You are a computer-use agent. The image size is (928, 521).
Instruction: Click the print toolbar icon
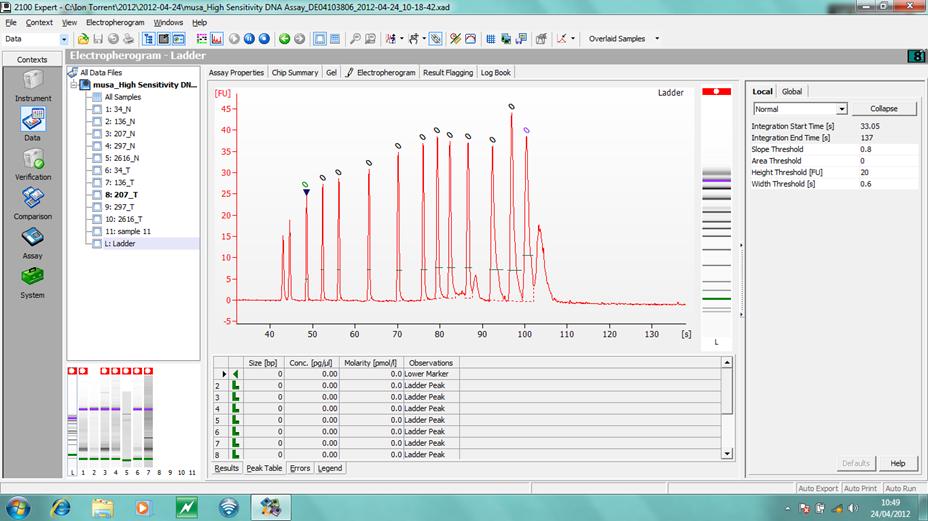[x=128, y=39]
